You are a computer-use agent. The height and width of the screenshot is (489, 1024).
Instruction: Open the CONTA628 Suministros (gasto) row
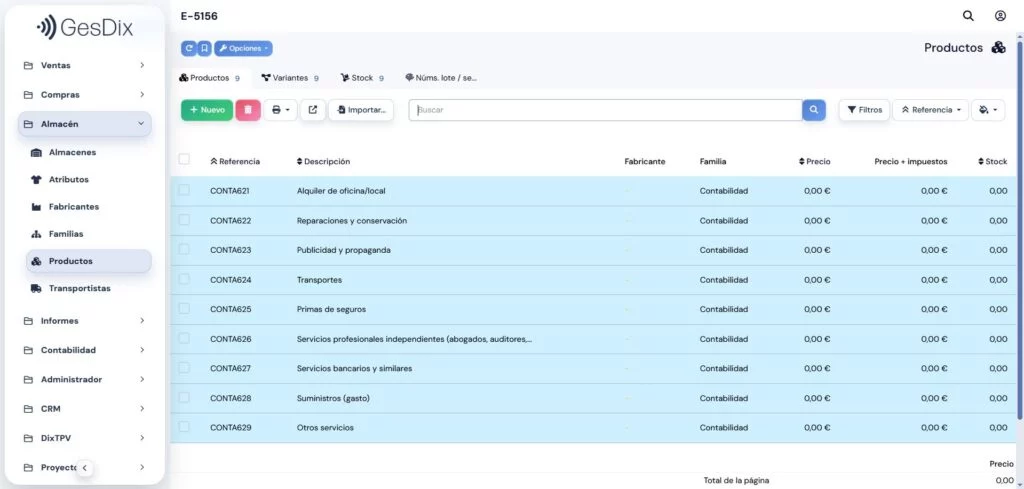point(594,398)
